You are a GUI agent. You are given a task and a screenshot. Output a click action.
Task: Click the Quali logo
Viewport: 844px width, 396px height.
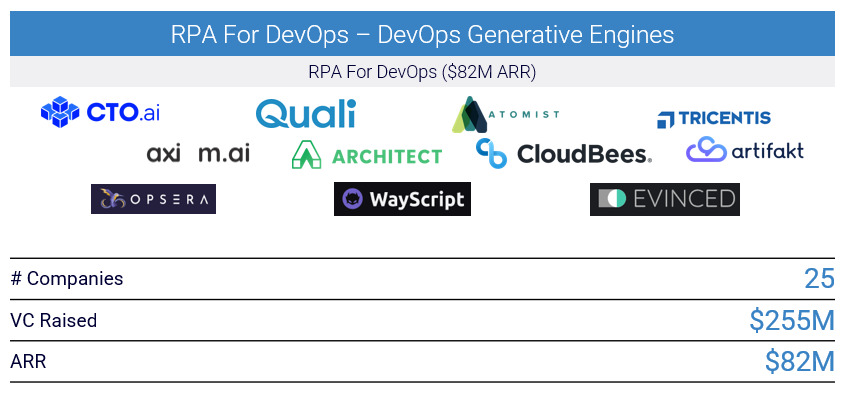click(306, 114)
